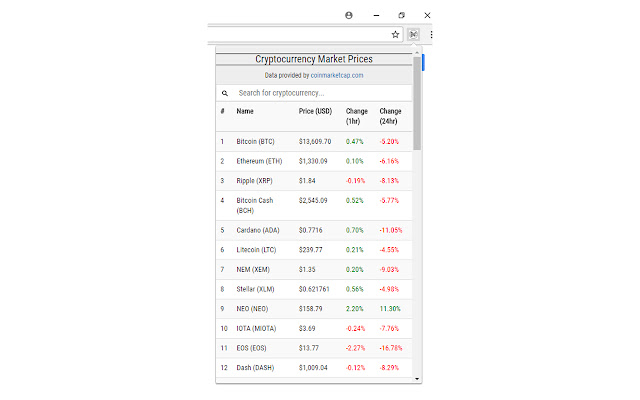This screenshot has height=400, width=640.
Task: Close the browser window
Action: 427,15
